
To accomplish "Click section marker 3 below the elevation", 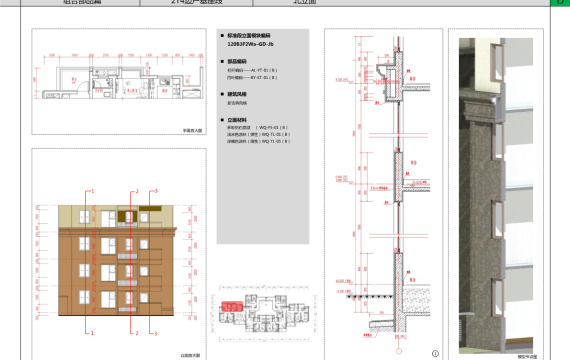I will (x=156, y=333).
